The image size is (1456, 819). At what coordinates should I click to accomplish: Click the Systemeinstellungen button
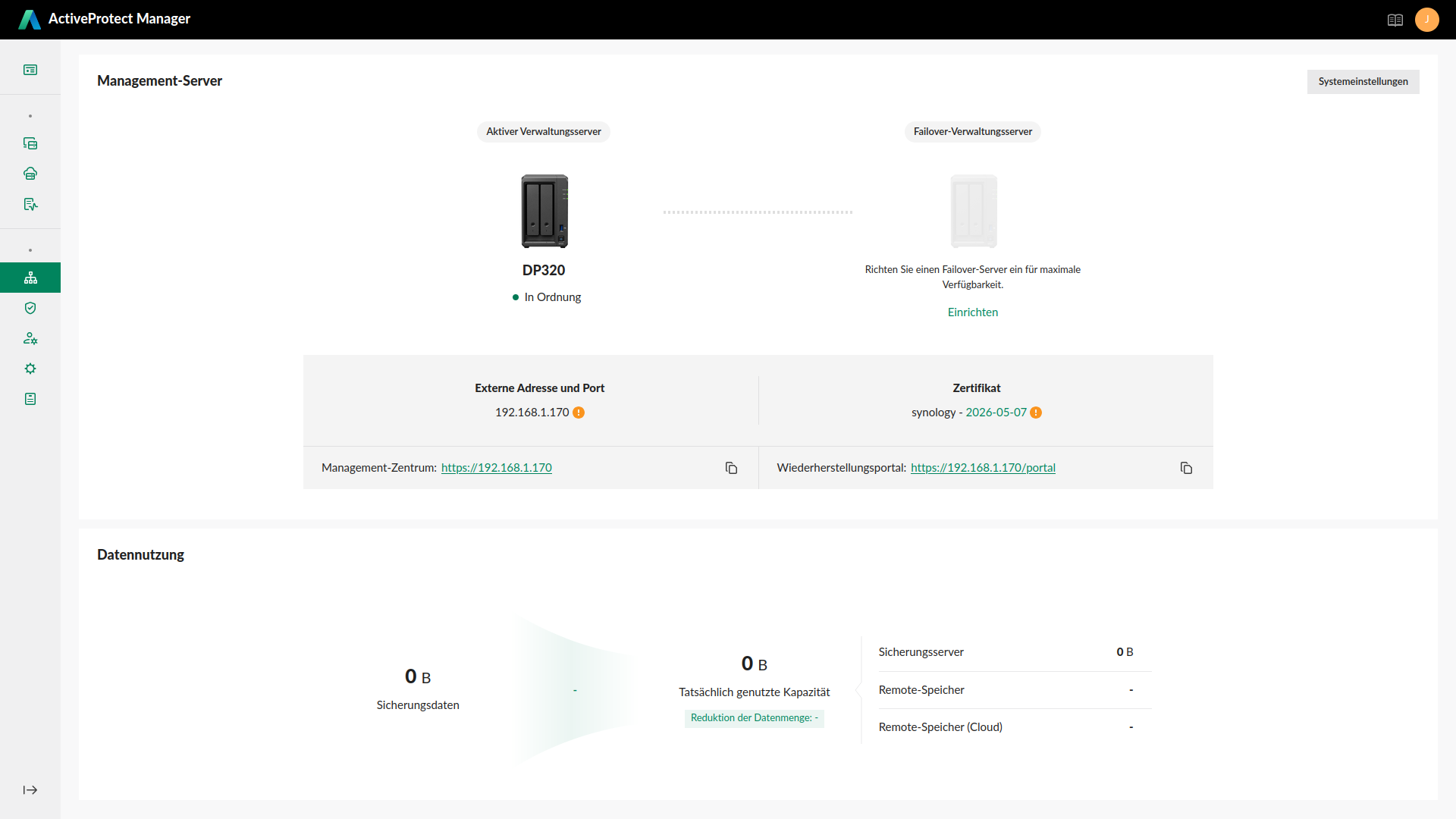(1363, 82)
